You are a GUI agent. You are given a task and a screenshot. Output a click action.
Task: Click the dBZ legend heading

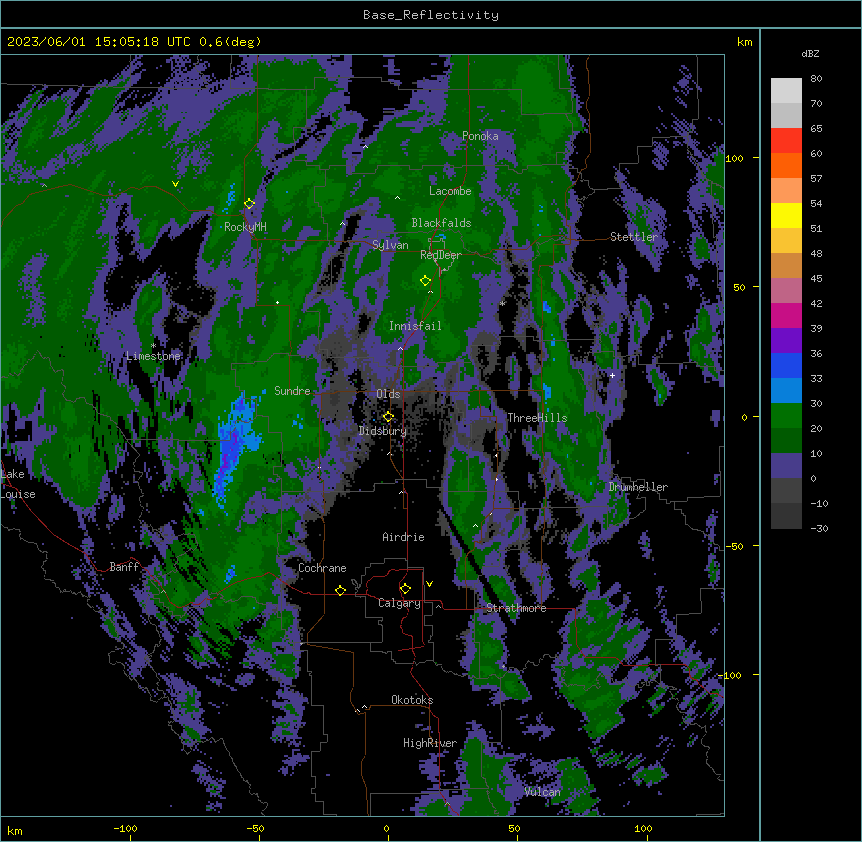pos(810,53)
